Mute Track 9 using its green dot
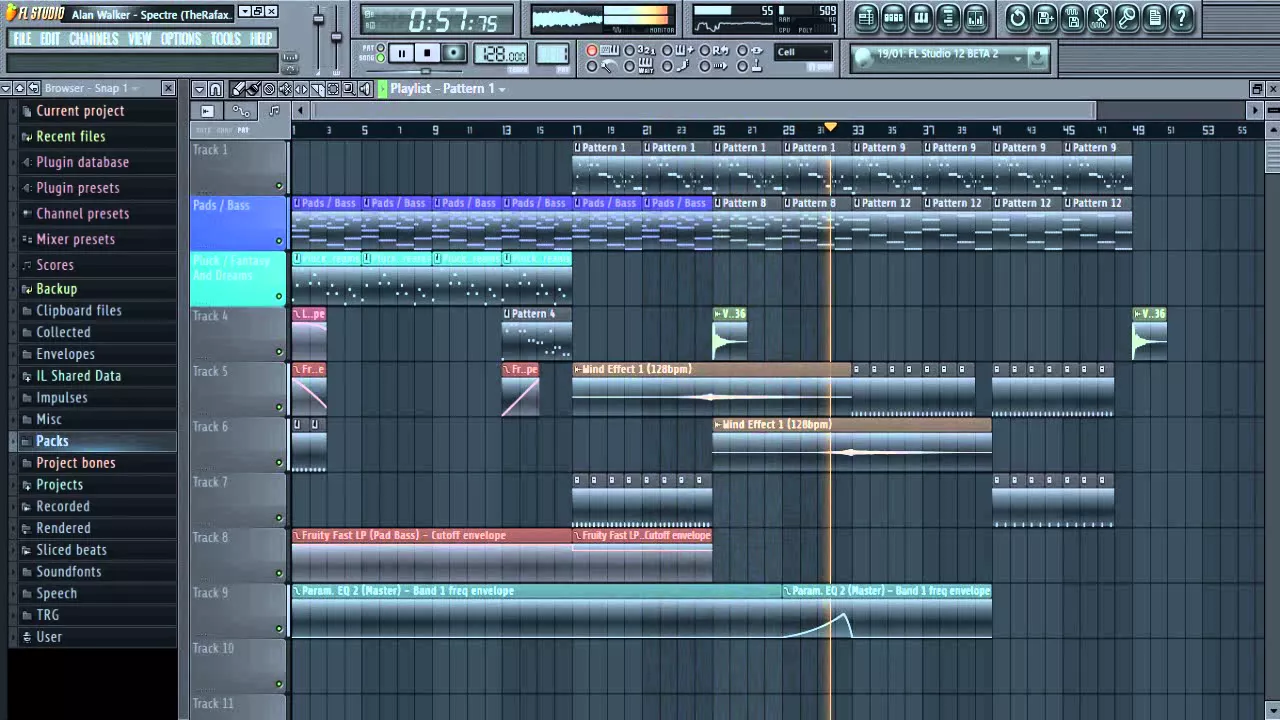 [279, 629]
